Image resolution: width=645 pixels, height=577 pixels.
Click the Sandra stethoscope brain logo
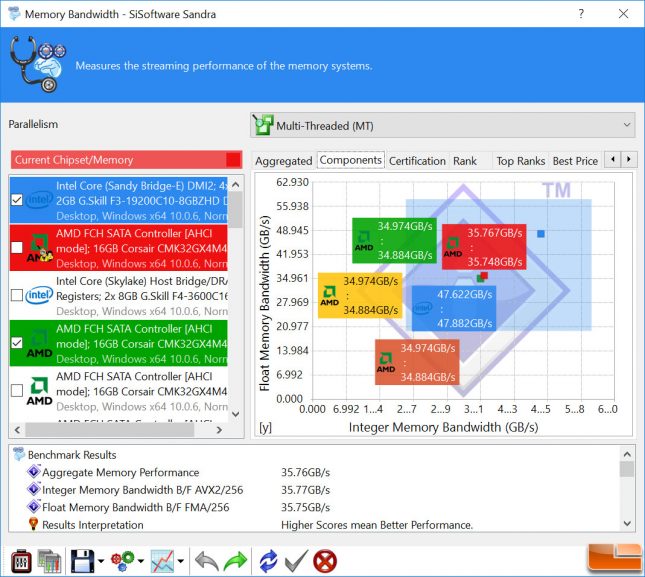[x=38, y=64]
